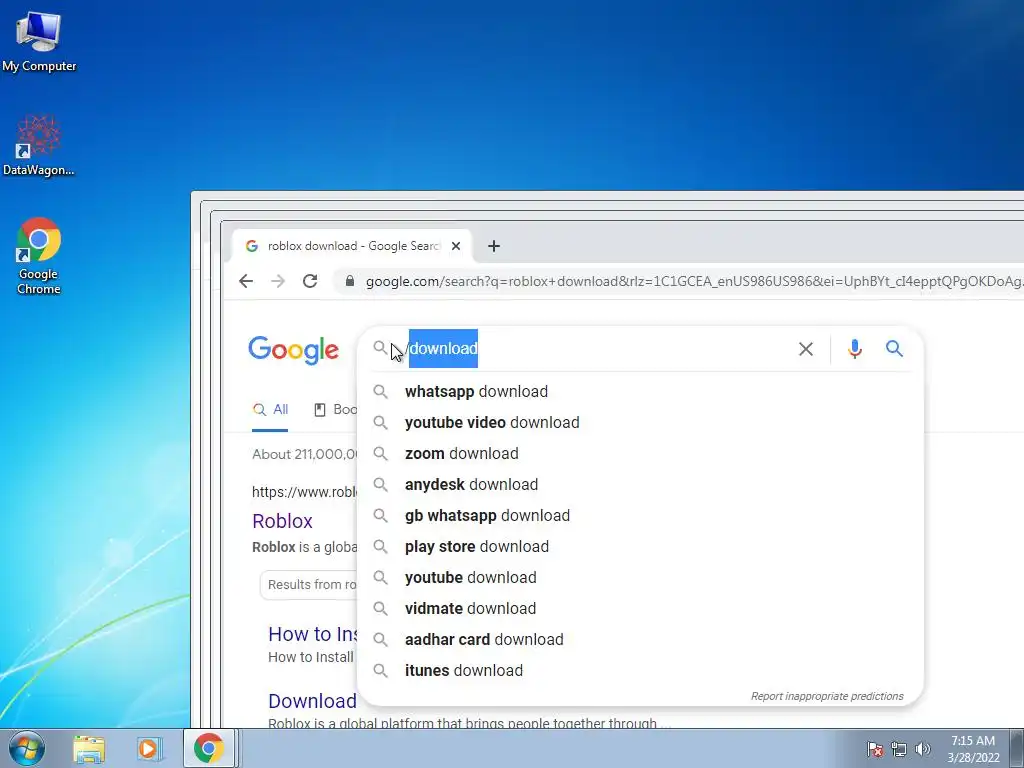This screenshot has width=1024, height=768.
Task: Click the network tray icon
Action: point(899,749)
